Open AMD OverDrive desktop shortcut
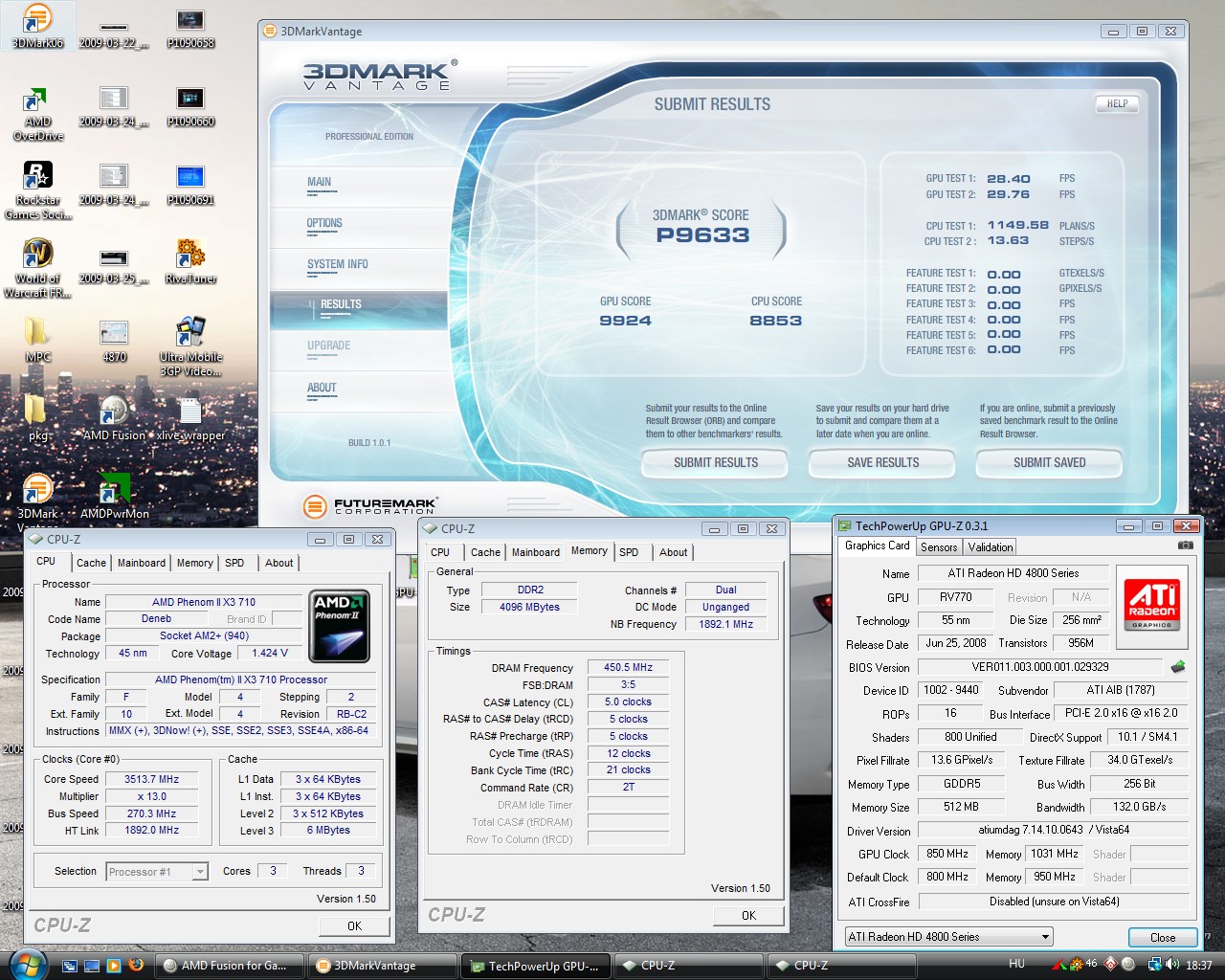 pyautogui.click(x=37, y=113)
